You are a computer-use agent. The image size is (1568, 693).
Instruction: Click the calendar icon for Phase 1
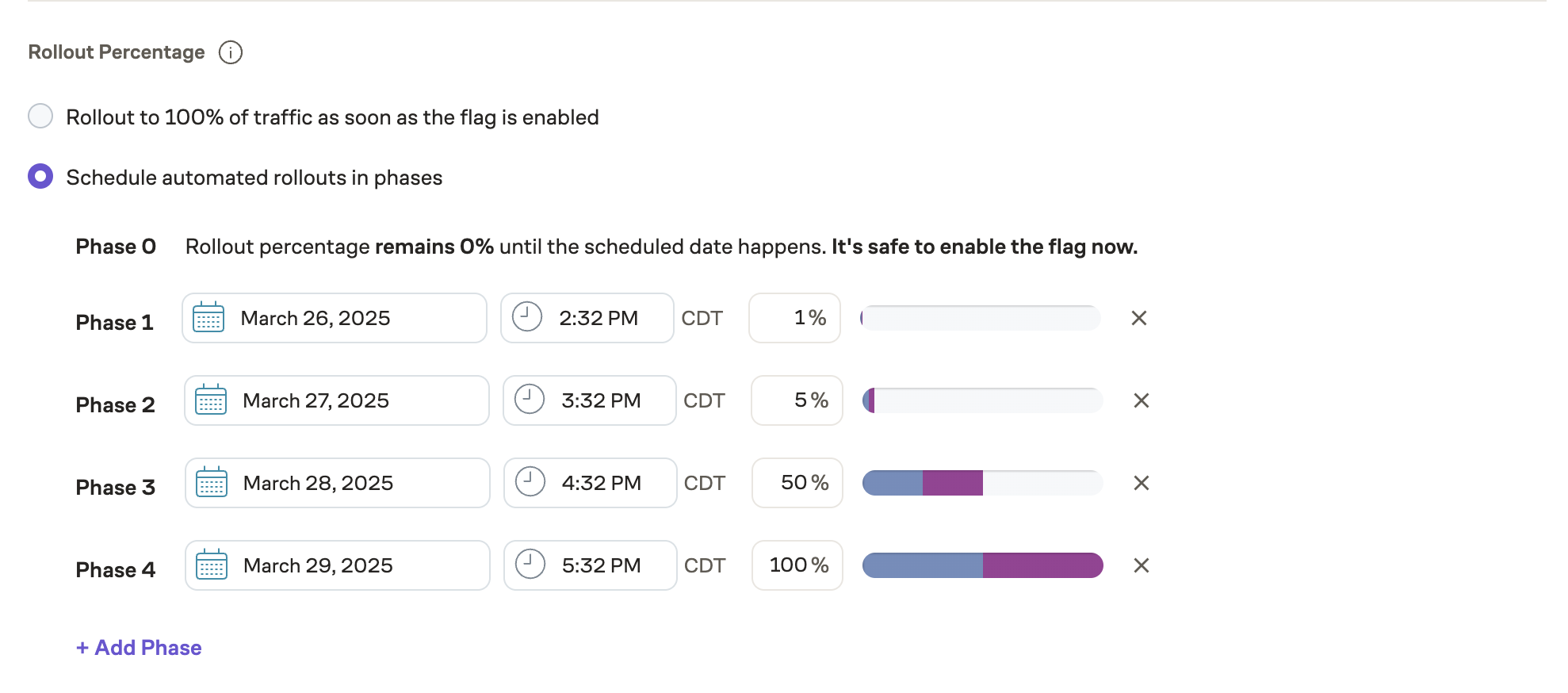(208, 318)
